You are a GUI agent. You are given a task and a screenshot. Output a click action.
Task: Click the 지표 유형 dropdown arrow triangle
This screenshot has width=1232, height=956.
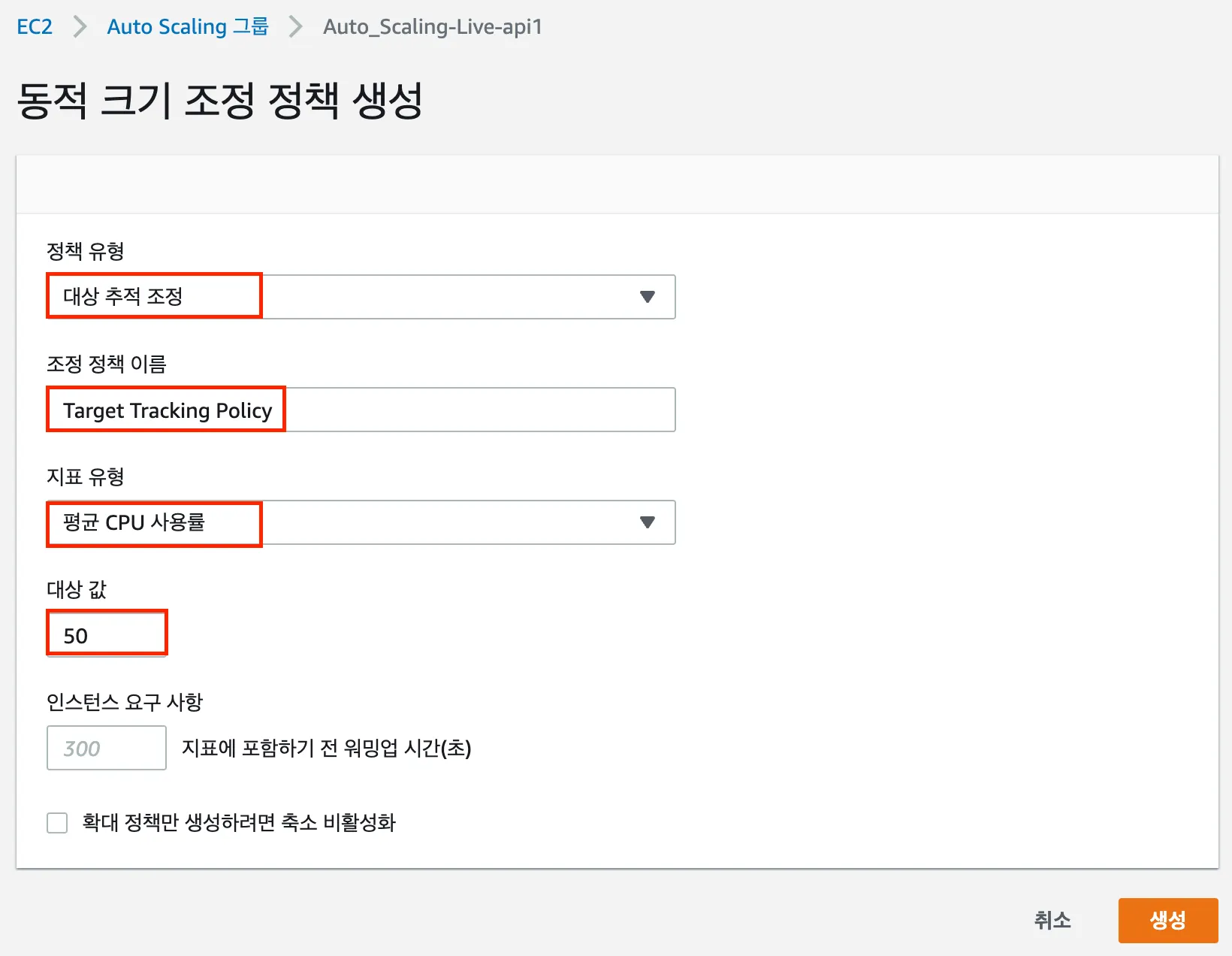click(x=647, y=522)
